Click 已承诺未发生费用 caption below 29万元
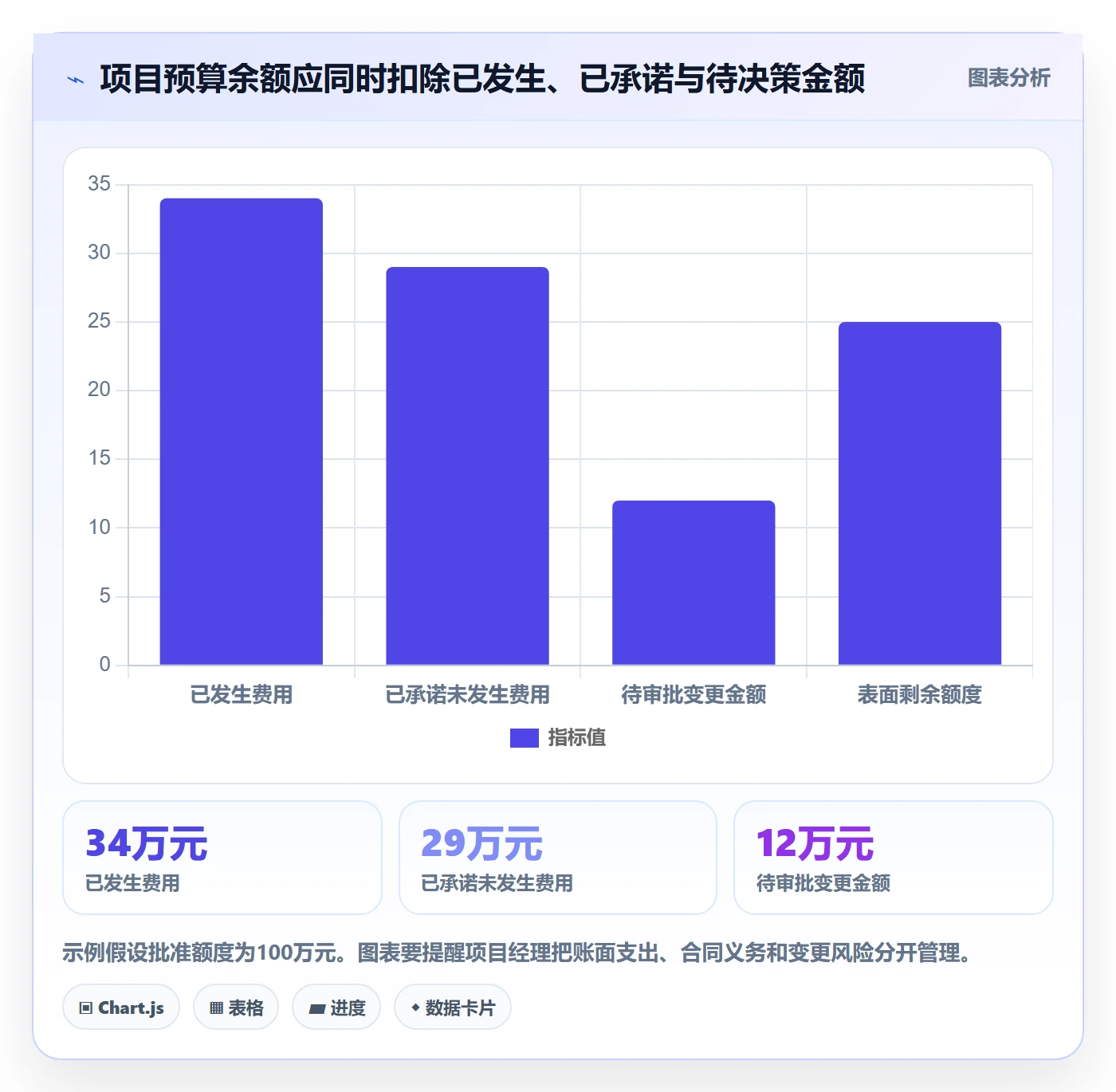 [497, 883]
